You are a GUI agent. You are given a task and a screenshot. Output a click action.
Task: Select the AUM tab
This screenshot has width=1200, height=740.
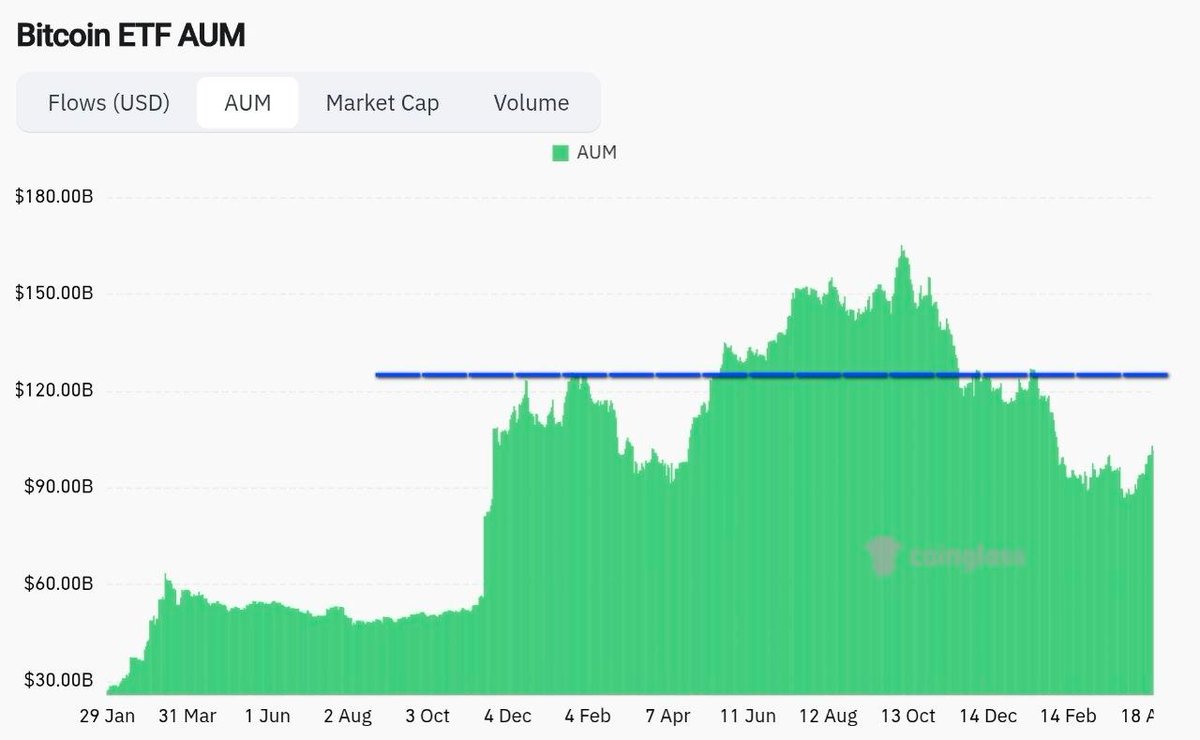[247, 102]
